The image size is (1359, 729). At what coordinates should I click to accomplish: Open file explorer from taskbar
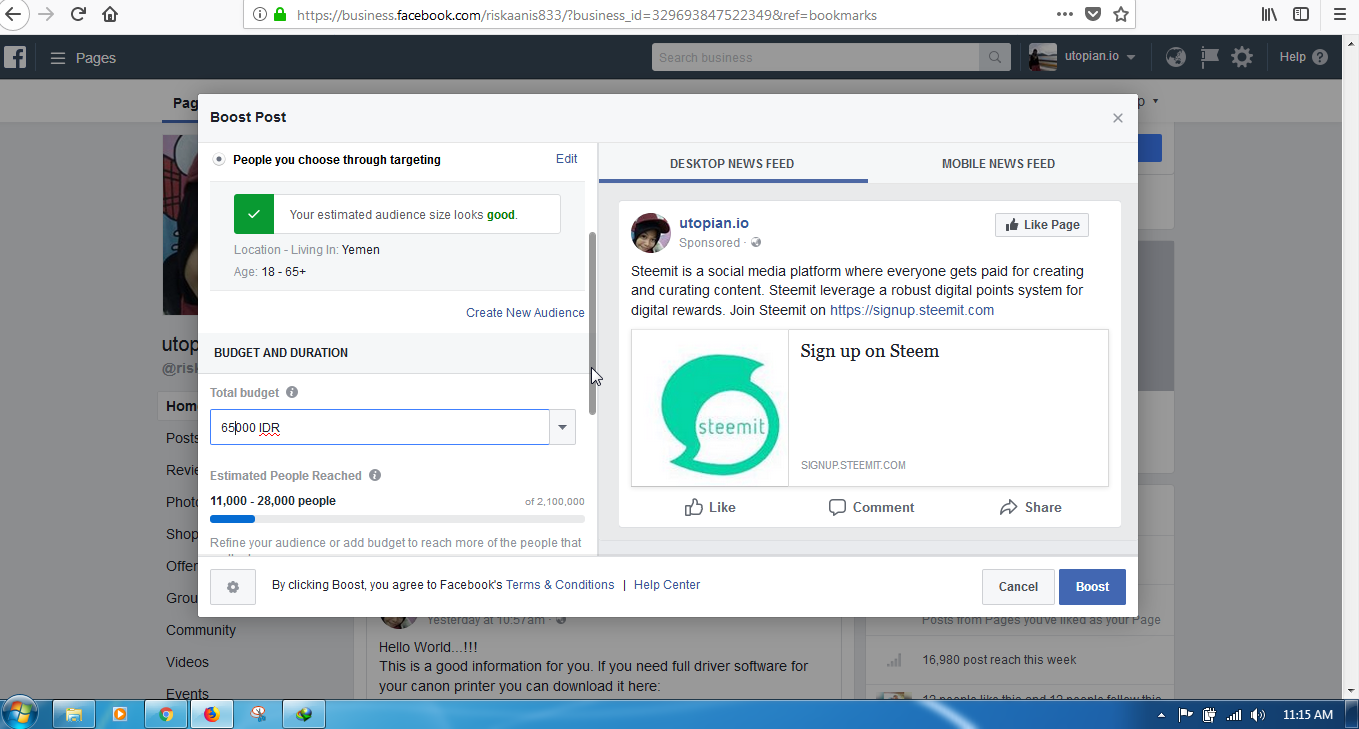pos(73,714)
